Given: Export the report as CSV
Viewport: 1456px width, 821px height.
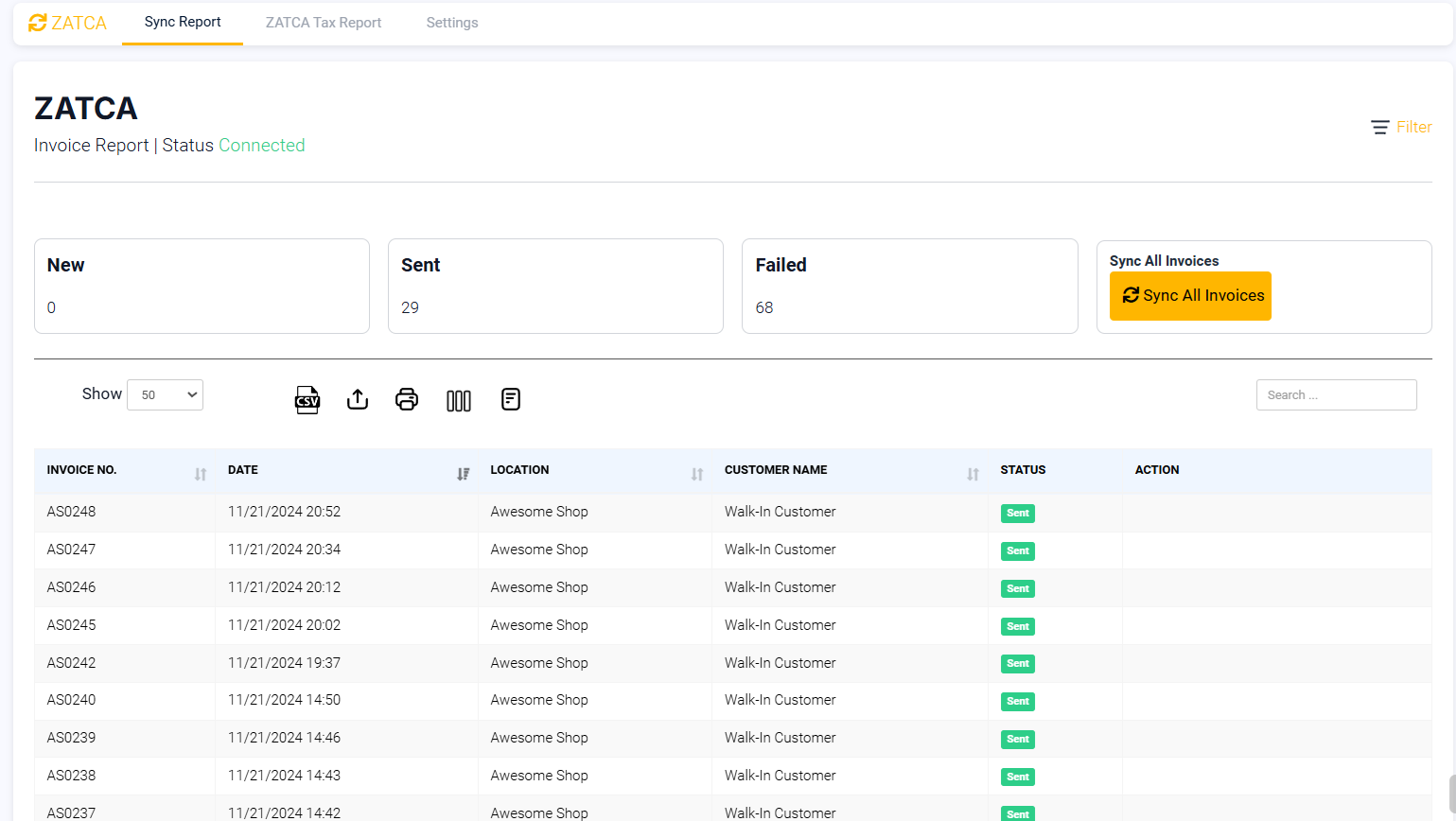Looking at the screenshot, I should [x=307, y=399].
